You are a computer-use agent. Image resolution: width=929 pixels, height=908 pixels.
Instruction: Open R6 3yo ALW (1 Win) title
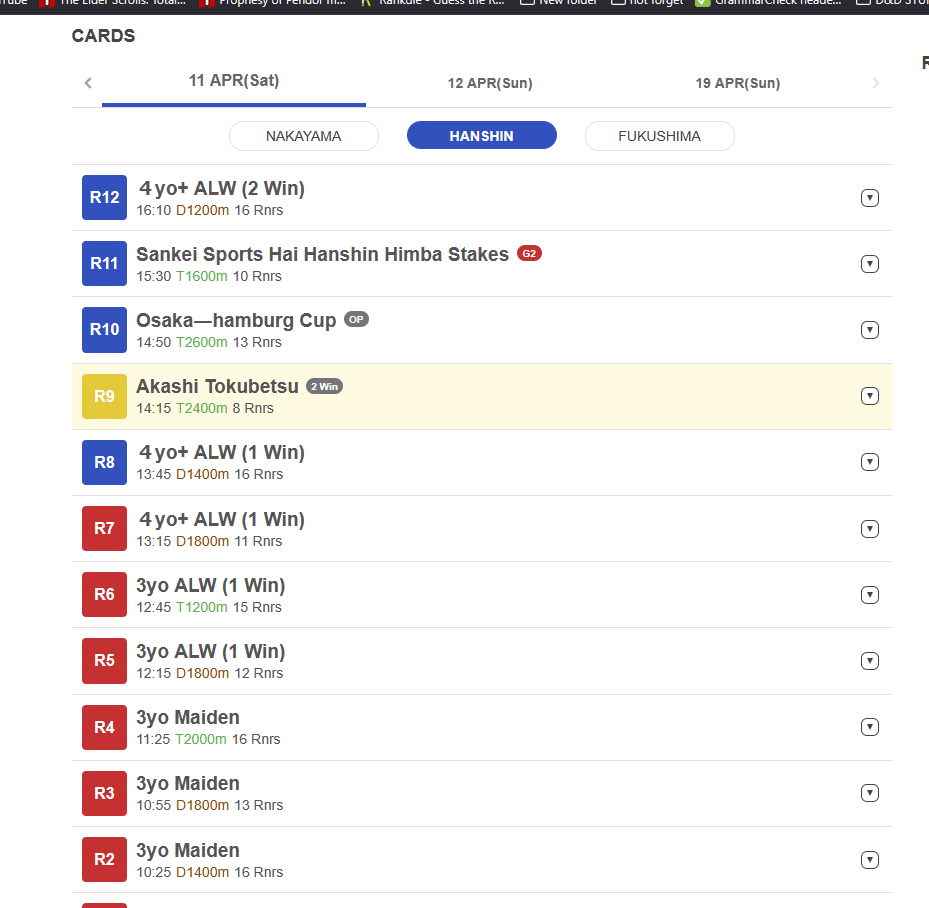click(211, 585)
